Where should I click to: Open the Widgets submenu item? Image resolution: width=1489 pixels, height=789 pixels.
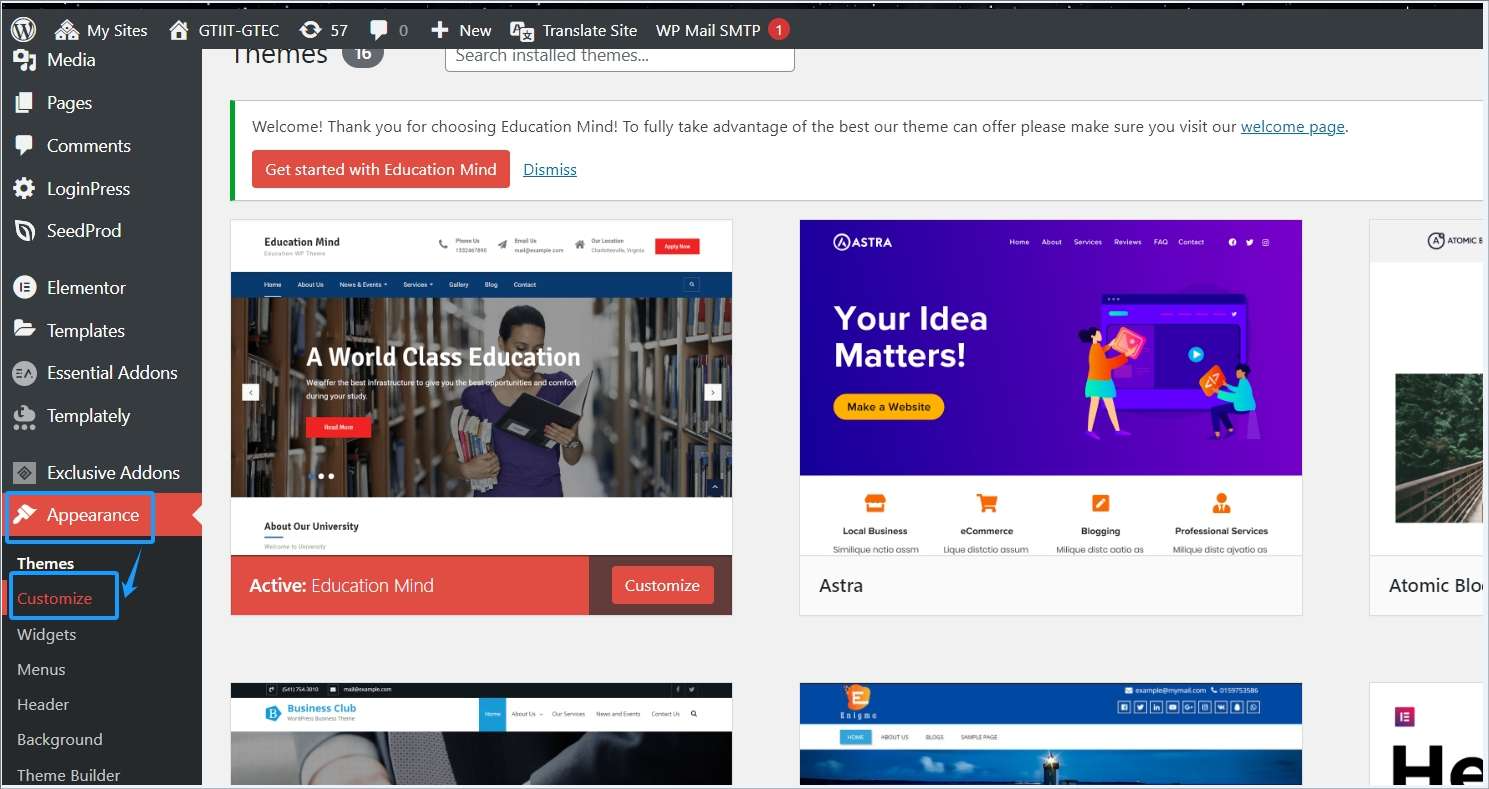click(x=46, y=634)
